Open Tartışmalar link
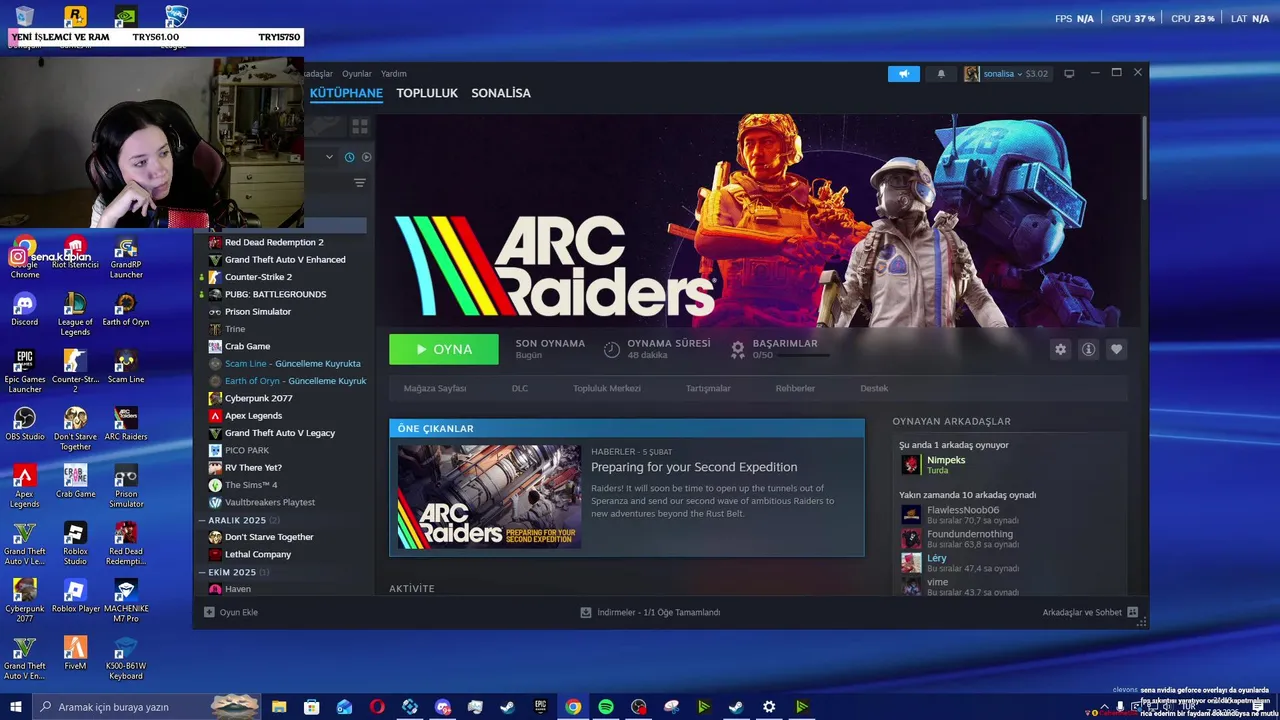The height and width of the screenshot is (720, 1280). tap(708, 388)
